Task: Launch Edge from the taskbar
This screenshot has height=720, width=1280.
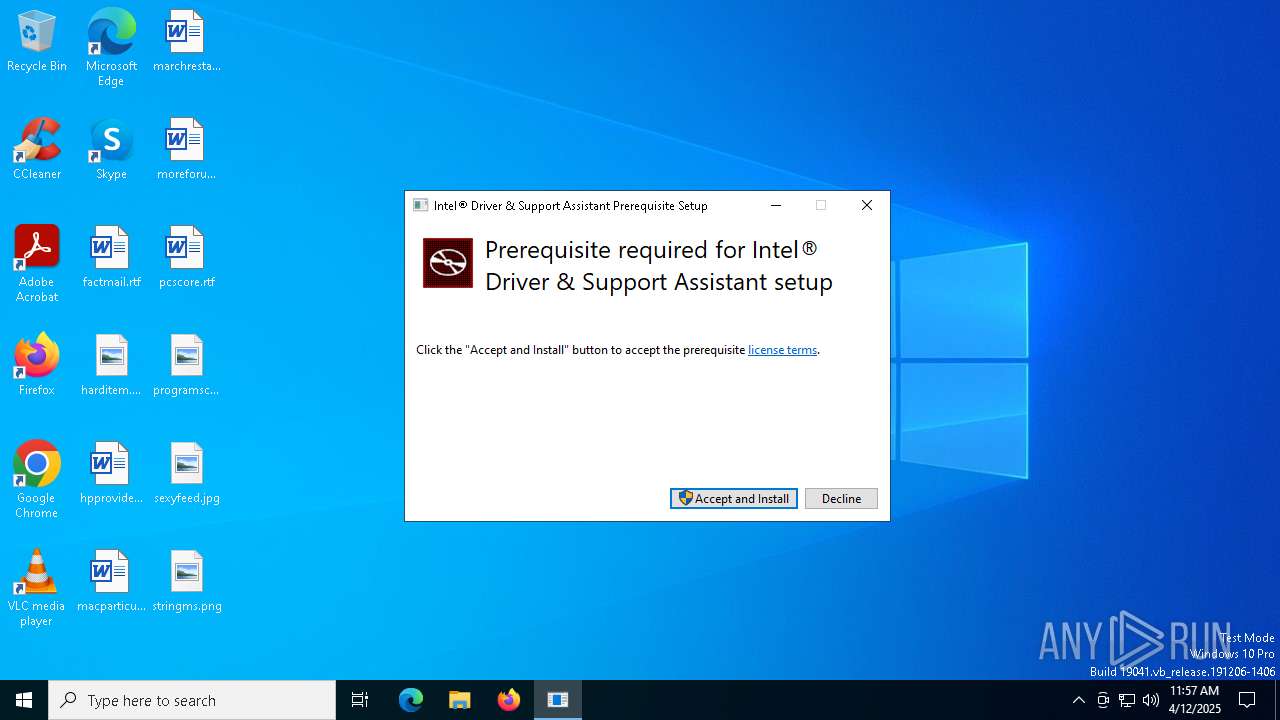Action: coord(411,700)
